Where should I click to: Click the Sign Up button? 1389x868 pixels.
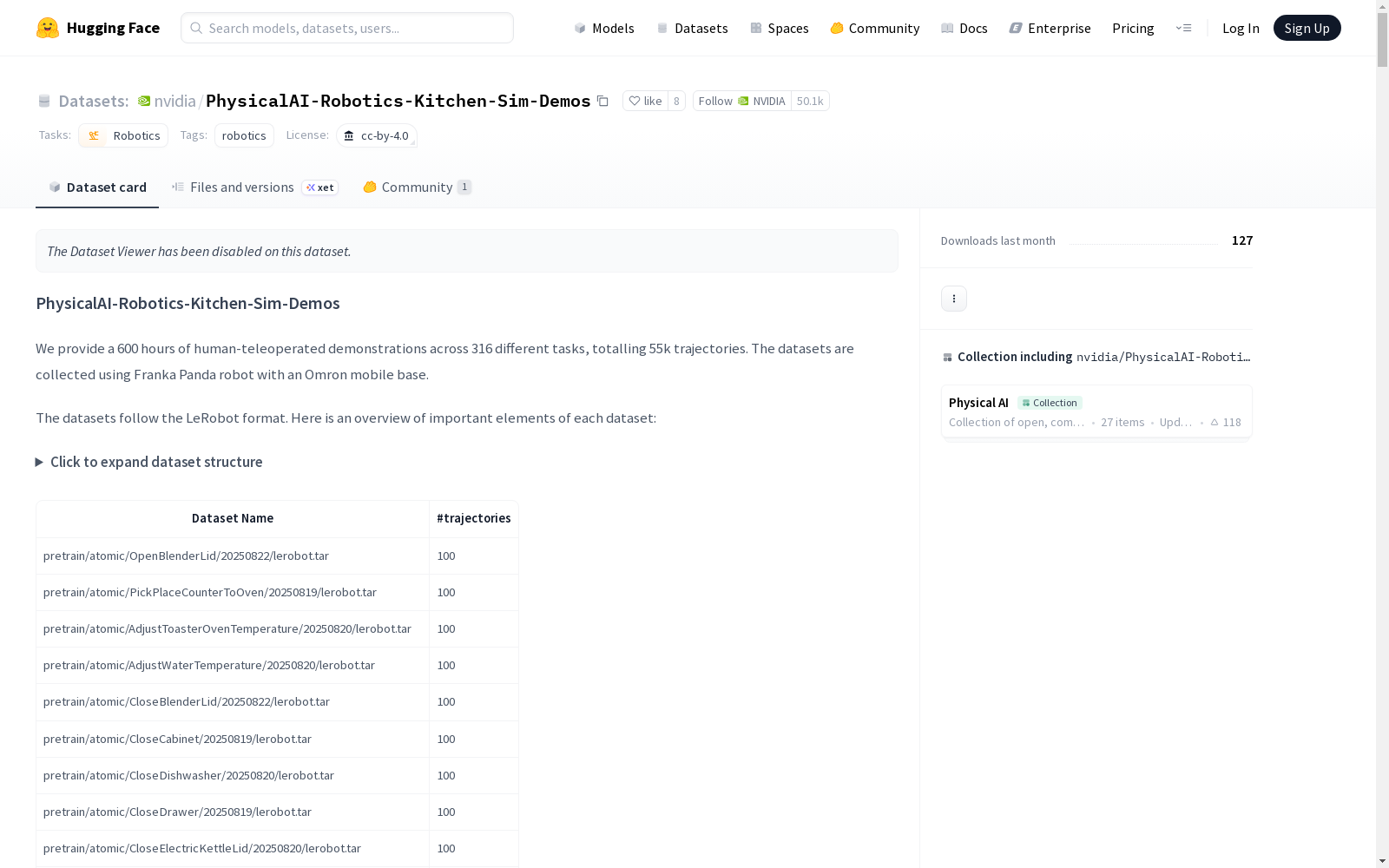click(x=1307, y=28)
